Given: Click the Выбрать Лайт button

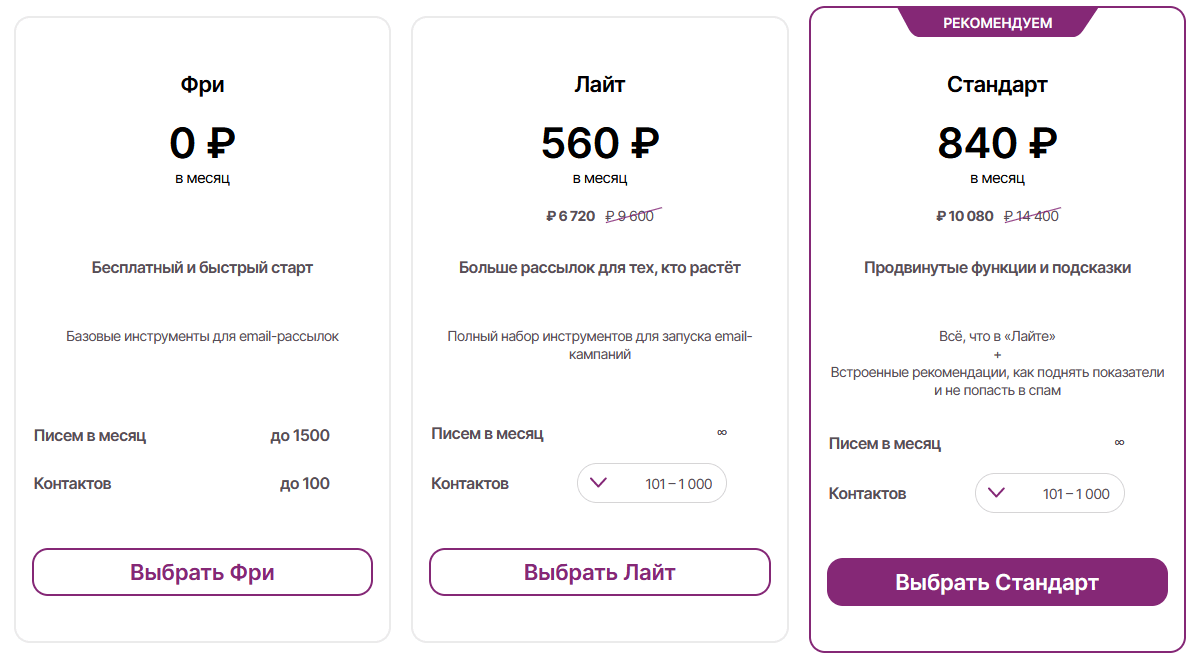Looking at the screenshot, I should (x=600, y=572).
